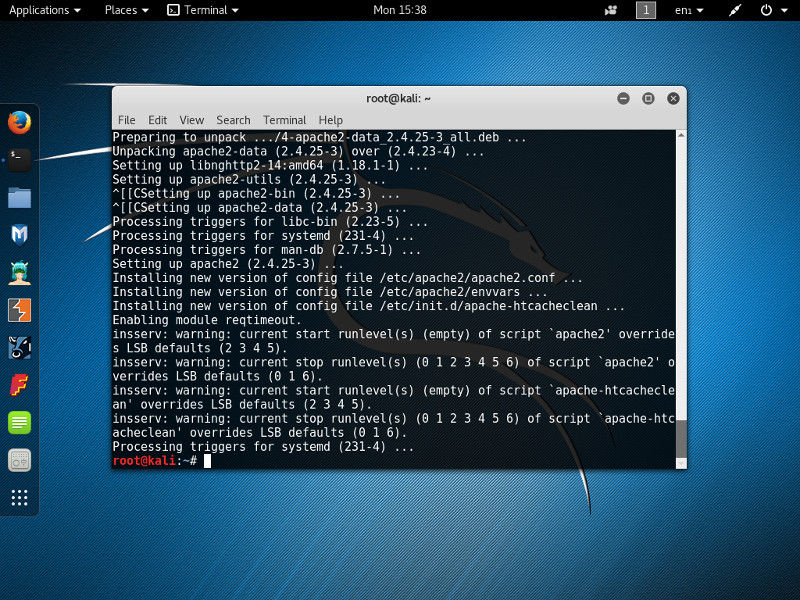The image size is (800, 600).
Task: Open a new Terminal from the dock
Action: tap(18, 160)
